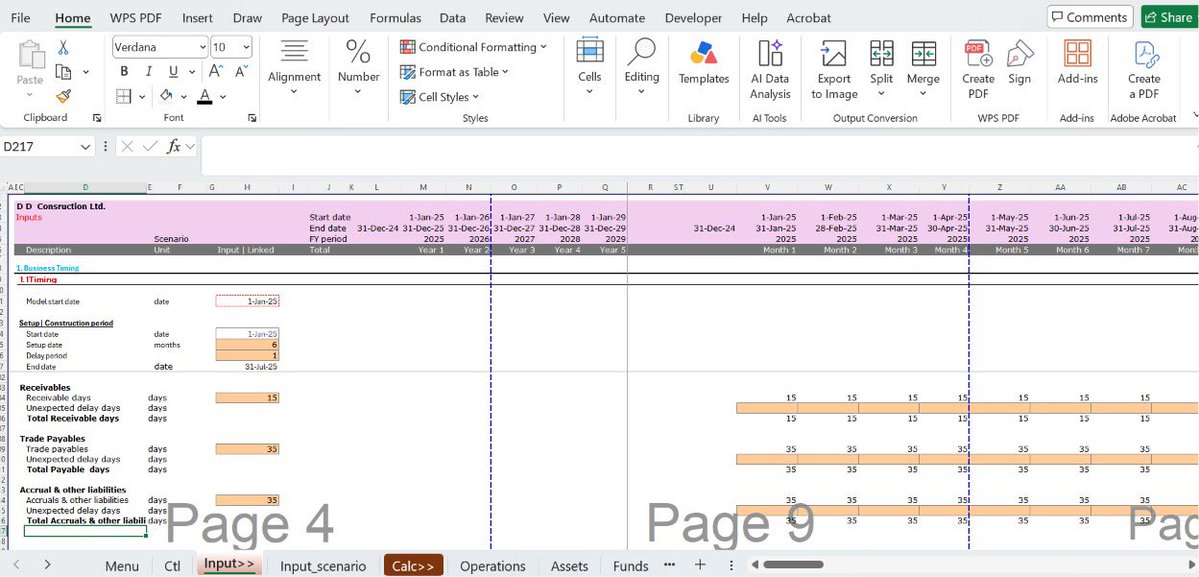The width and height of the screenshot is (1199, 577).
Task: Activate the Format Painter brush
Action: click(63, 96)
